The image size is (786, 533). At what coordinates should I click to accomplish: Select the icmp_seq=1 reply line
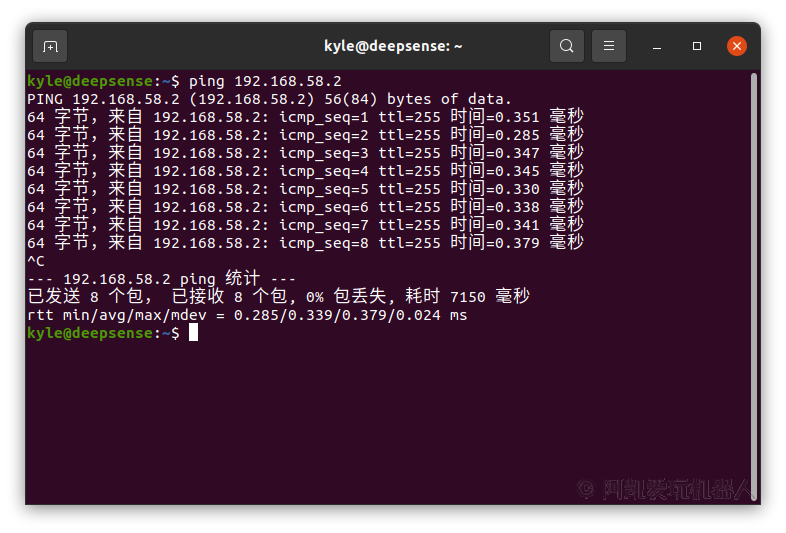(x=304, y=117)
